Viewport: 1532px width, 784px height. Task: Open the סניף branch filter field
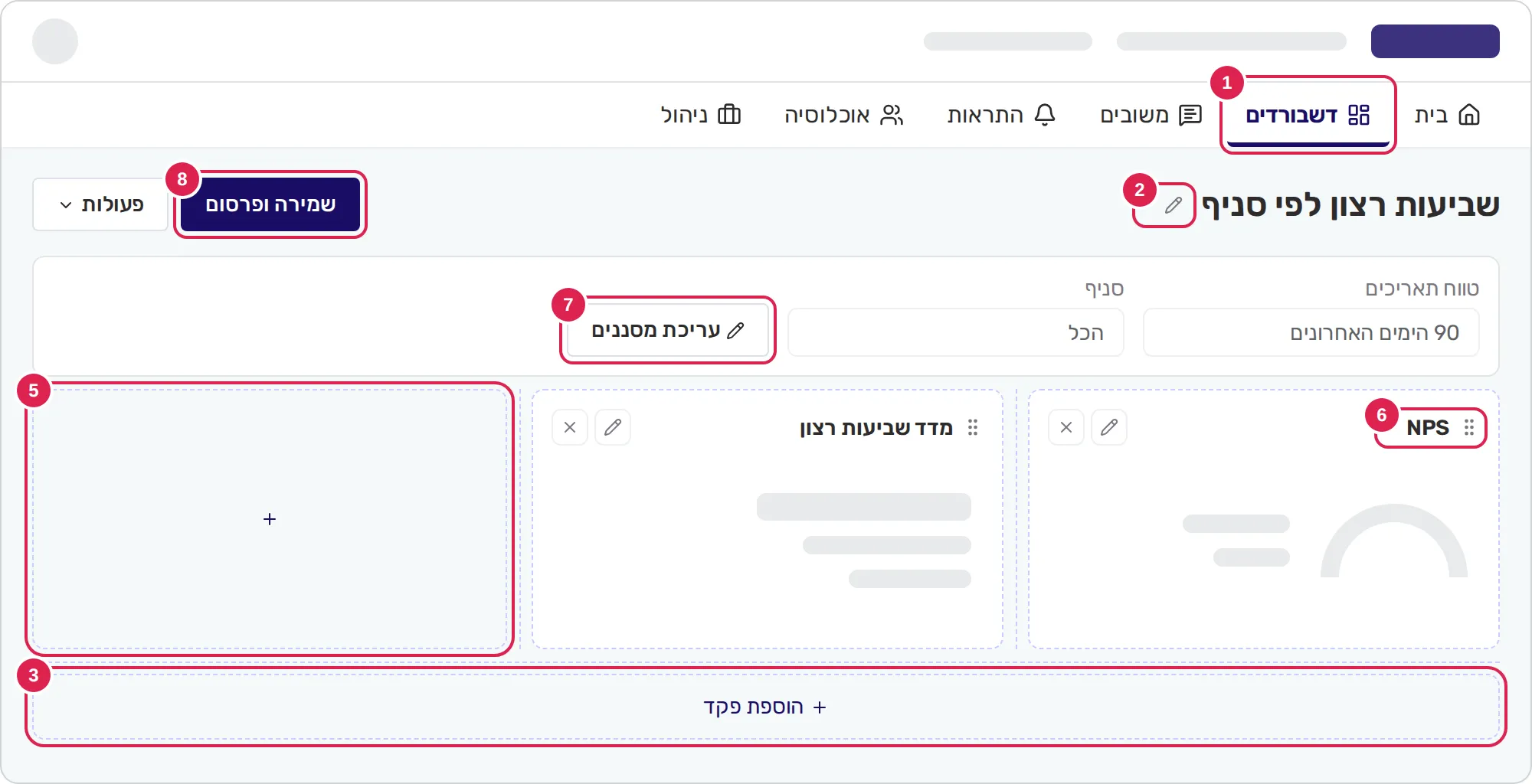pos(955,332)
